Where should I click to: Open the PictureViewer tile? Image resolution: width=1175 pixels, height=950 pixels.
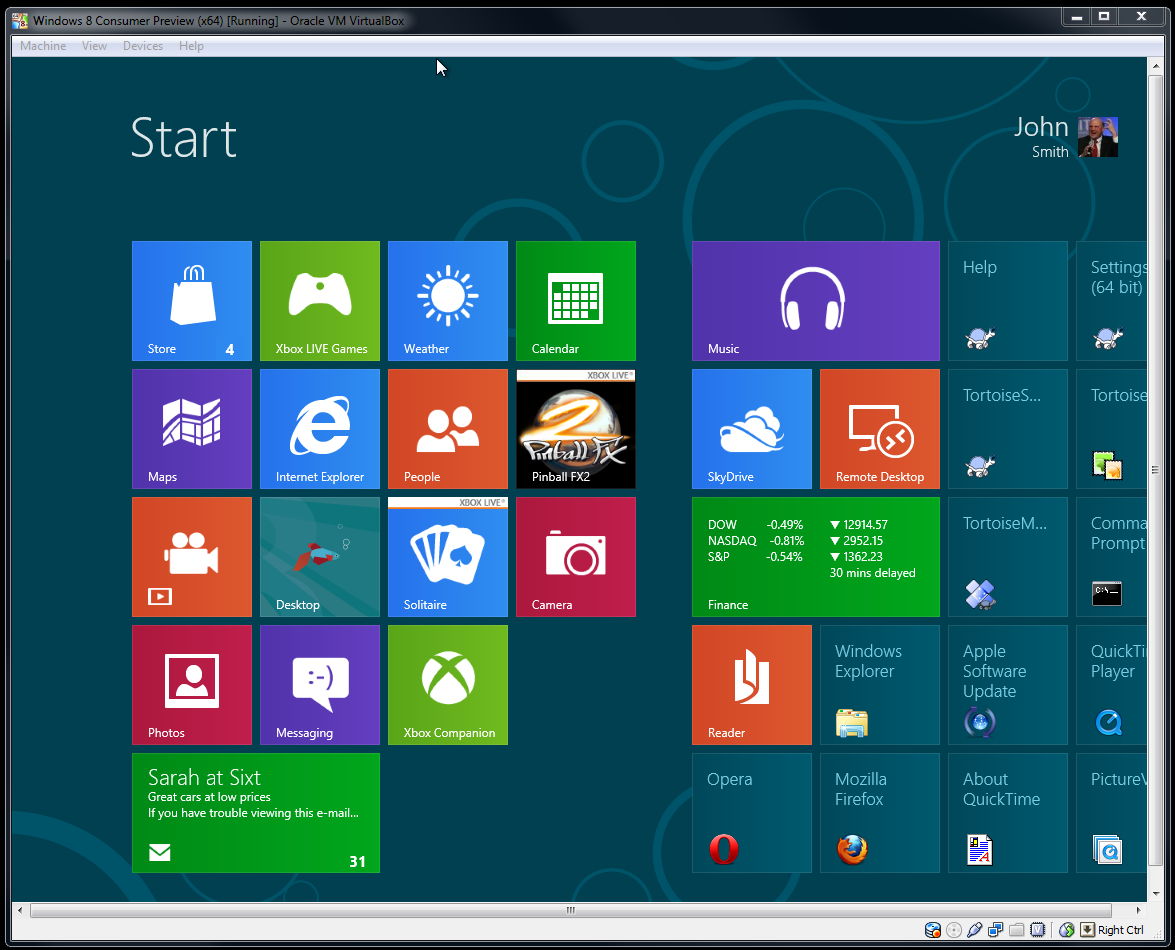[1112, 813]
